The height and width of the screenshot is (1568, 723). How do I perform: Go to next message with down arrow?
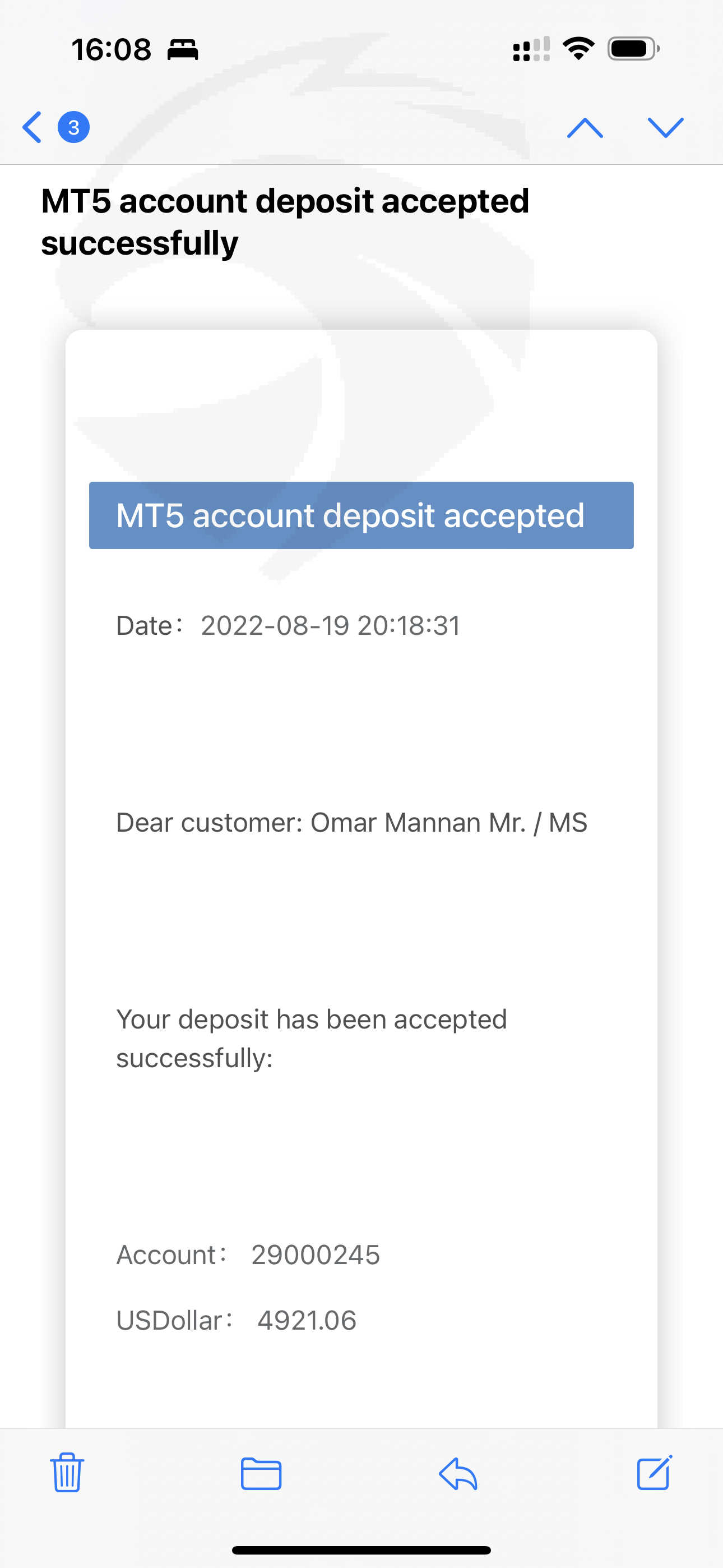click(665, 128)
